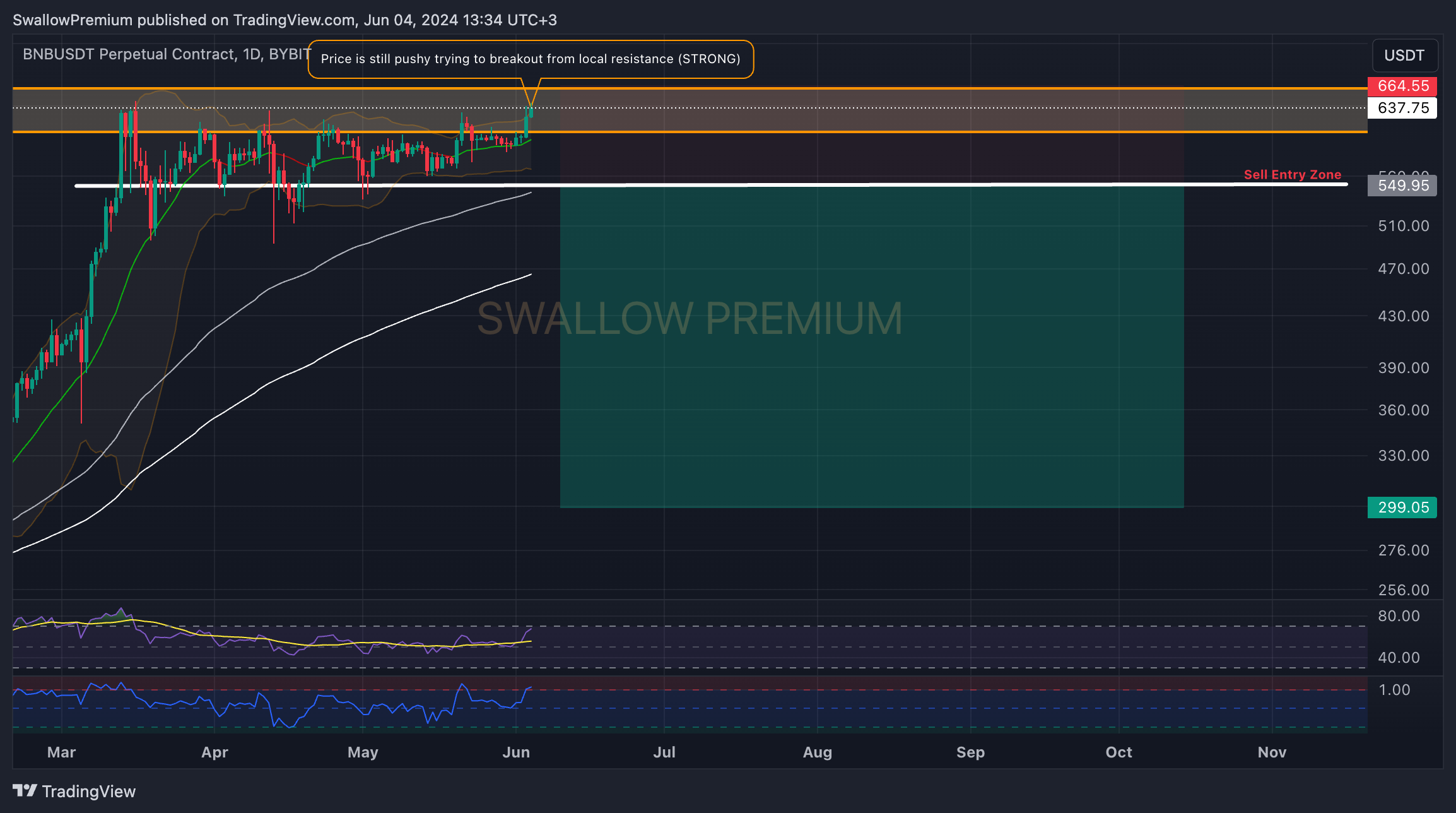
Task: Click the May label on time axis
Action: click(x=363, y=752)
